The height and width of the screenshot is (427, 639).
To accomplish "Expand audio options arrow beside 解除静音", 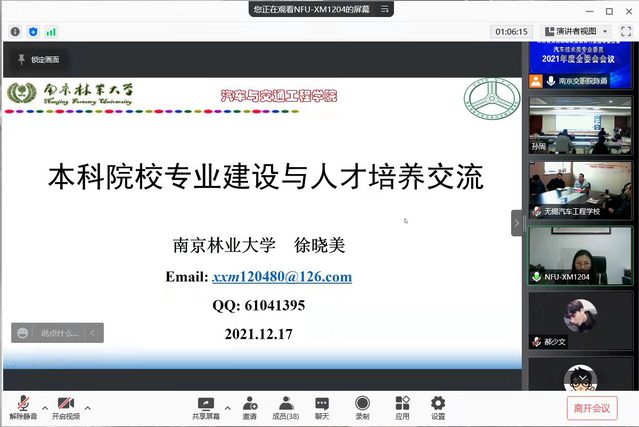I will coord(43,408).
